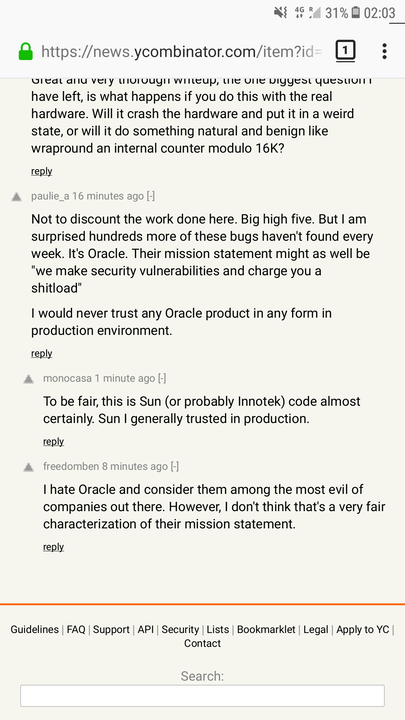Open the browser three-dot menu
Image resolution: width=405 pixels, height=720 pixels.
pos(384,51)
